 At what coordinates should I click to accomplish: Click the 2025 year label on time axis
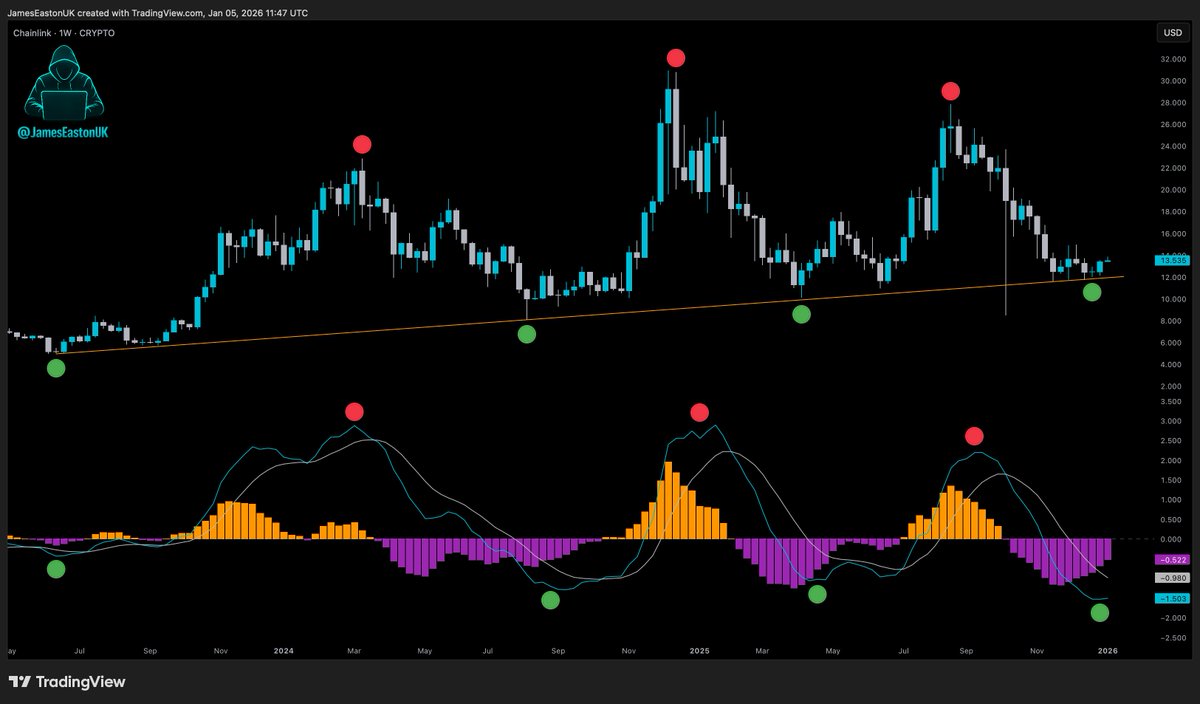(700, 650)
